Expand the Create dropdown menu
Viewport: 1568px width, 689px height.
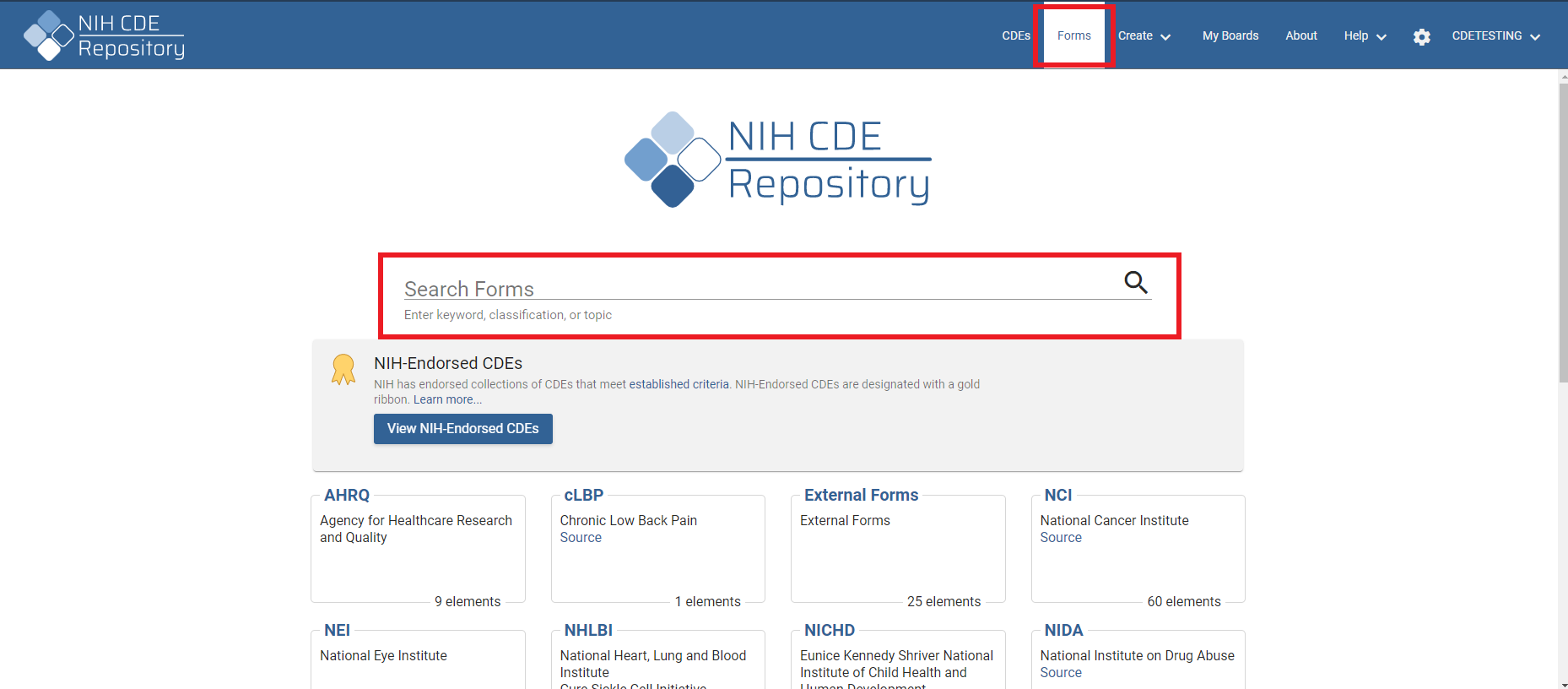1144,35
